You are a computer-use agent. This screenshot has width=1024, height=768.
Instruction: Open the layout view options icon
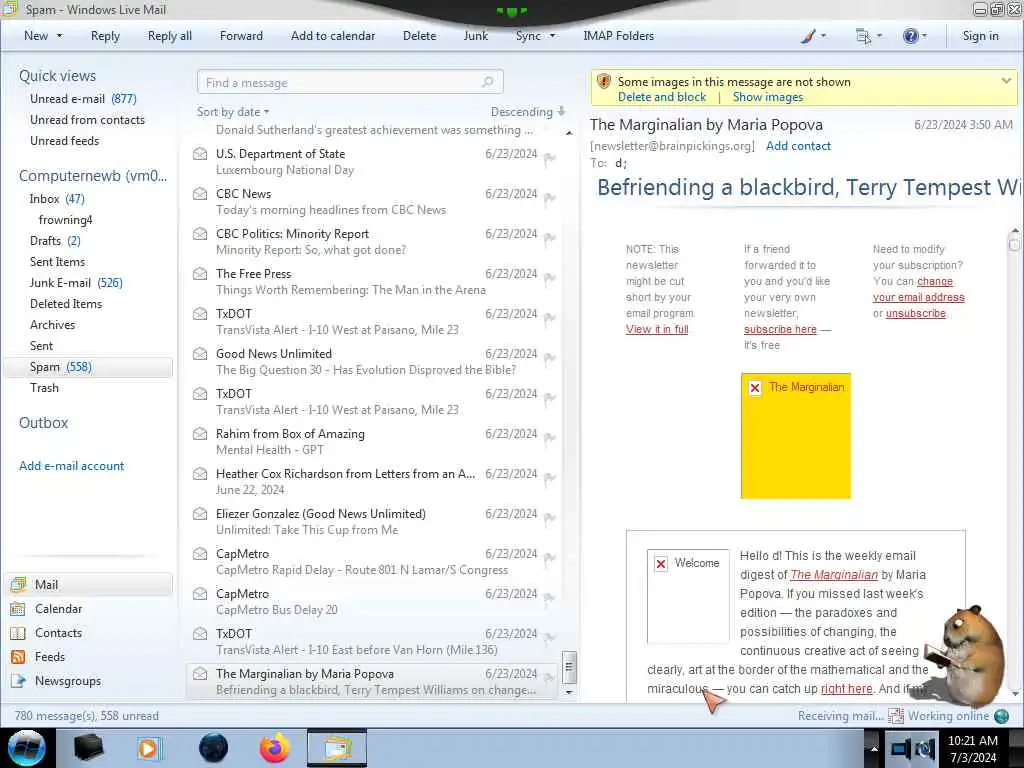click(863, 37)
